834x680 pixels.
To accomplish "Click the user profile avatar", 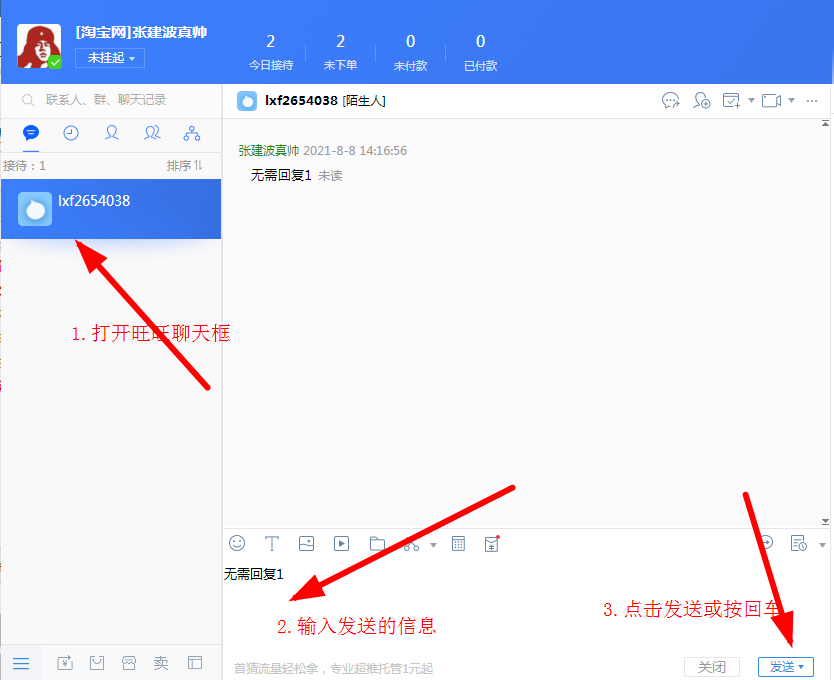I will coord(39,46).
